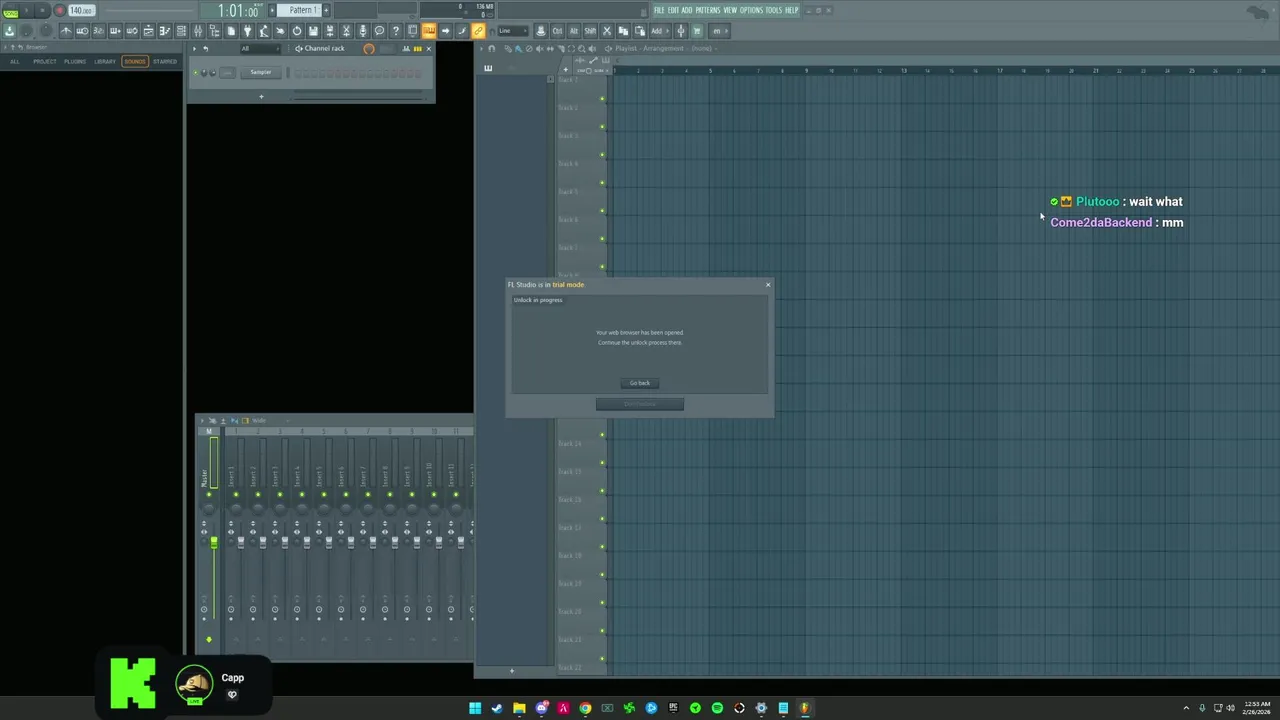Click the question mark help icon
Screen dimensions: 1280x720
coord(396,31)
